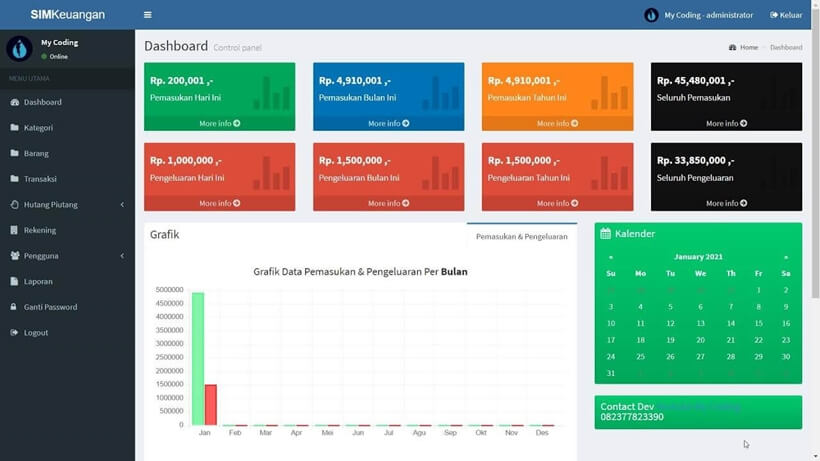Click the Dashboard speedometer icon in the sidebar
The image size is (820, 461).
point(14,102)
